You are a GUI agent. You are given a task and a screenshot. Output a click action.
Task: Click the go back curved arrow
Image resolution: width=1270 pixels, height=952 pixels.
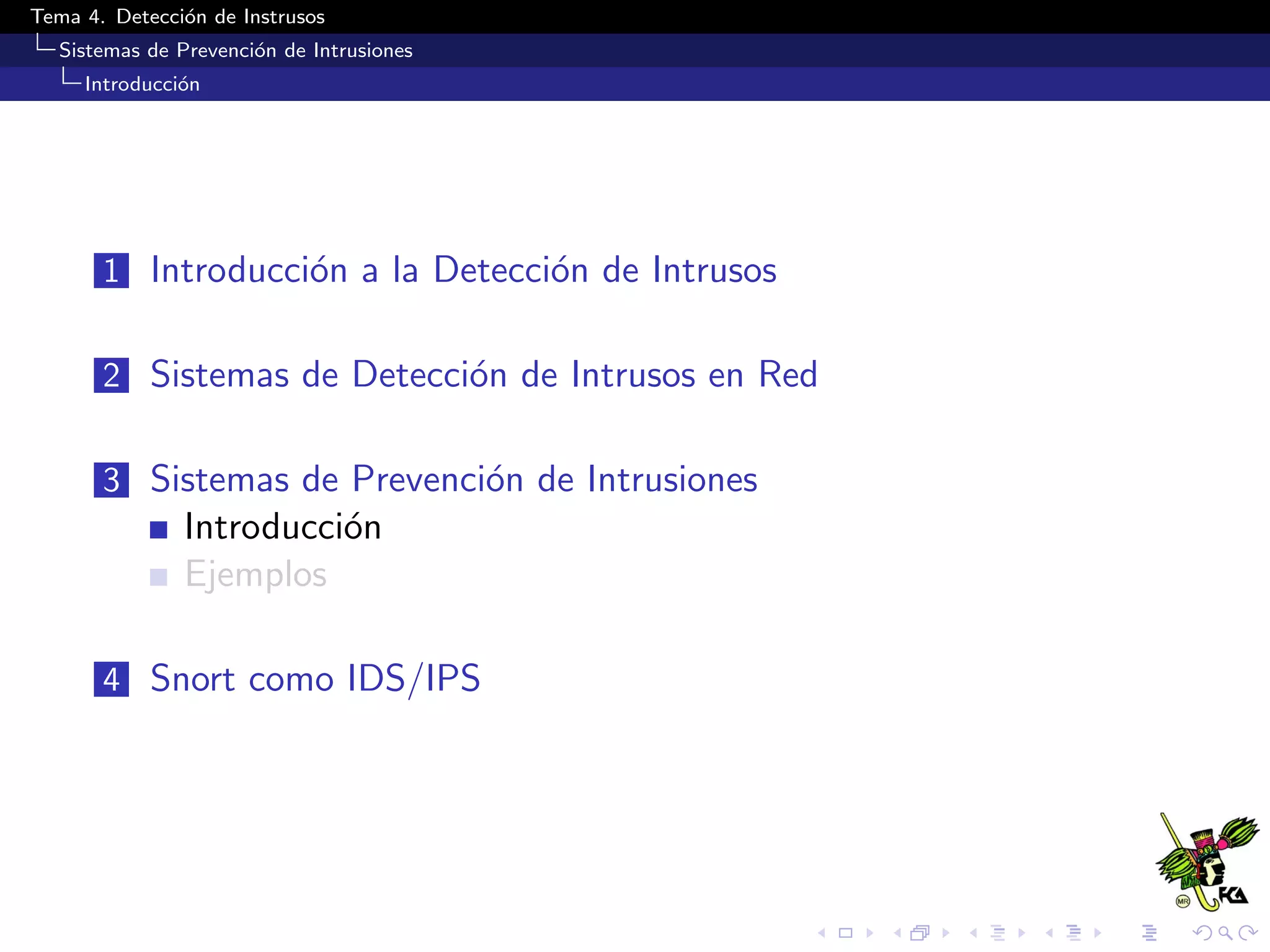tap(1202, 933)
